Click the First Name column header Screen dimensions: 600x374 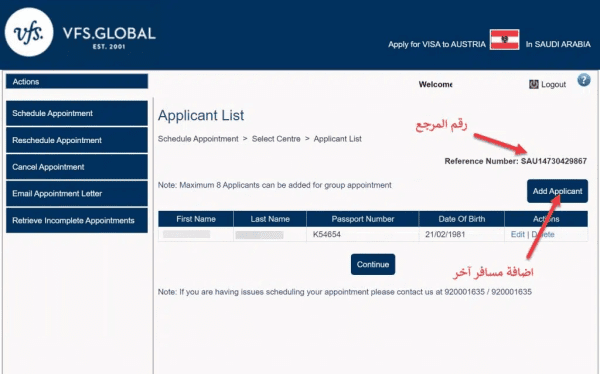pos(196,219)
